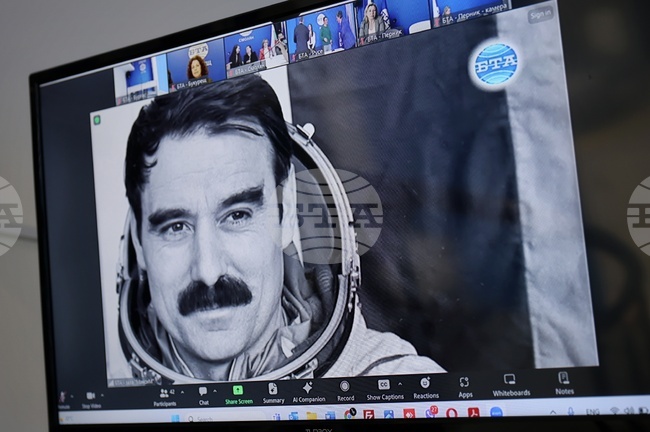
Task: Expand the caret next to Chat
Action: 216,392
